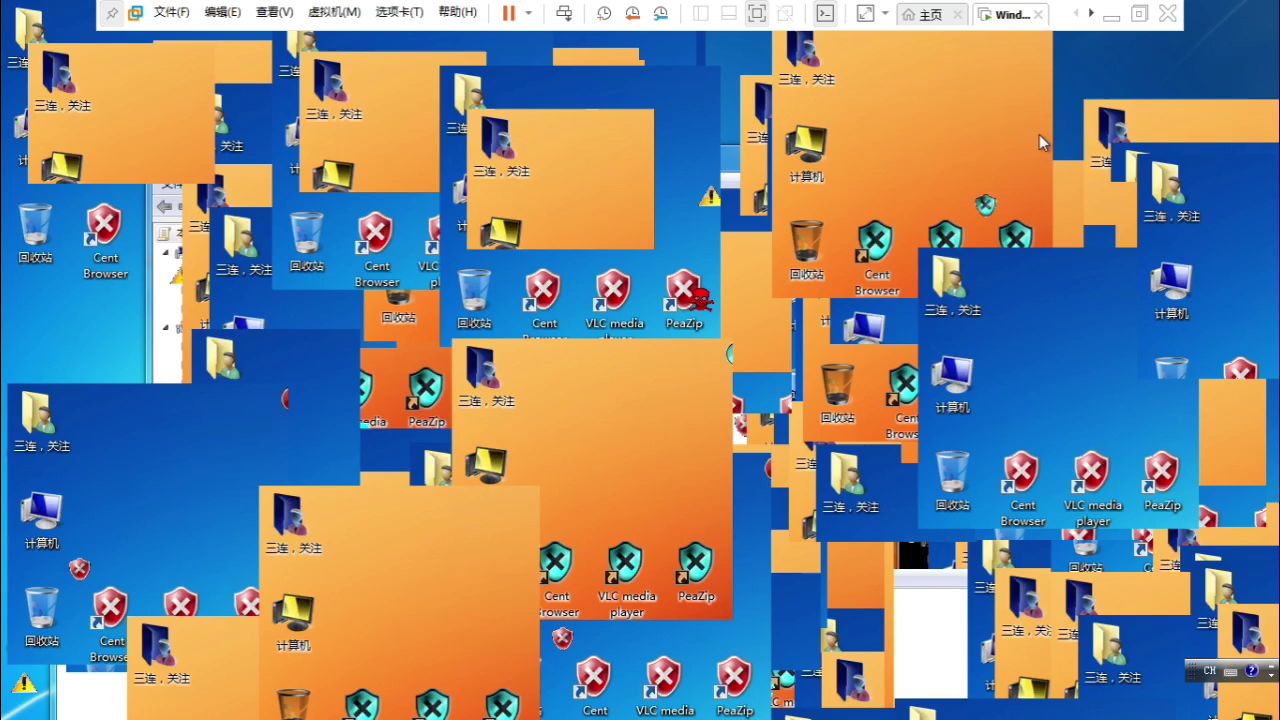Open the 帮助(H) menu
Screen dimensions: 1280x720
tap(458, 13)
